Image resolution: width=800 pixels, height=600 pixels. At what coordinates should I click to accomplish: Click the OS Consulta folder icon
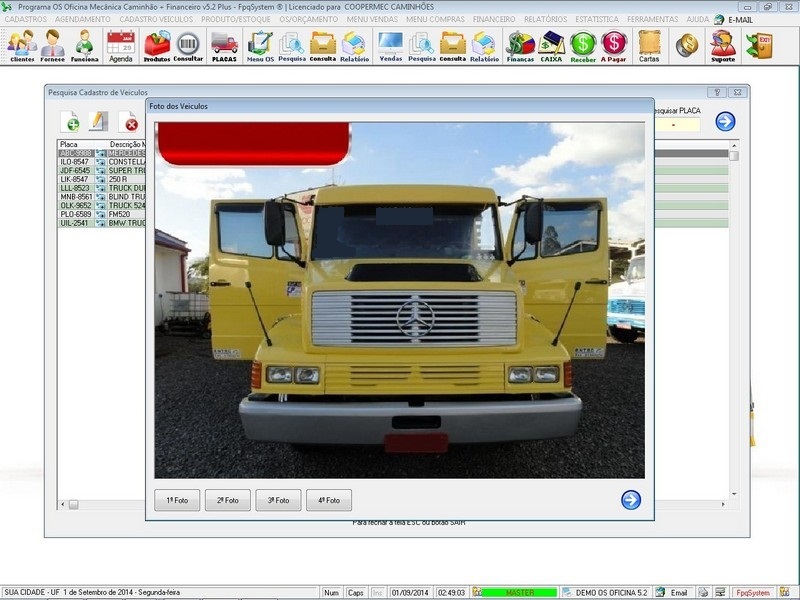[323, 46]
